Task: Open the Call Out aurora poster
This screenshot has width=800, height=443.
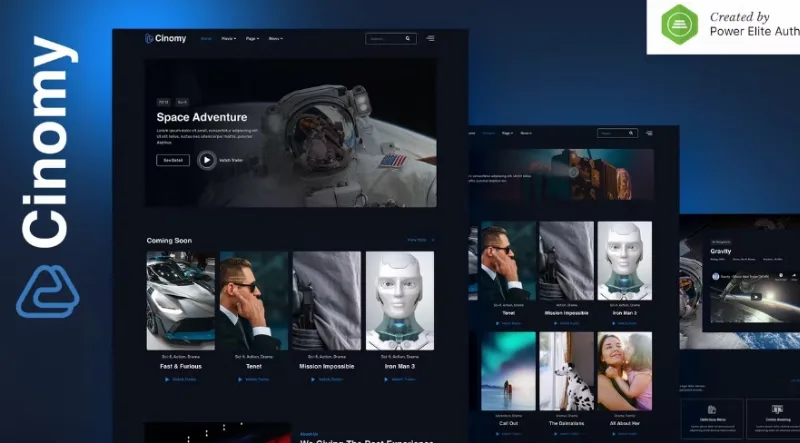Action: [508, 371]
